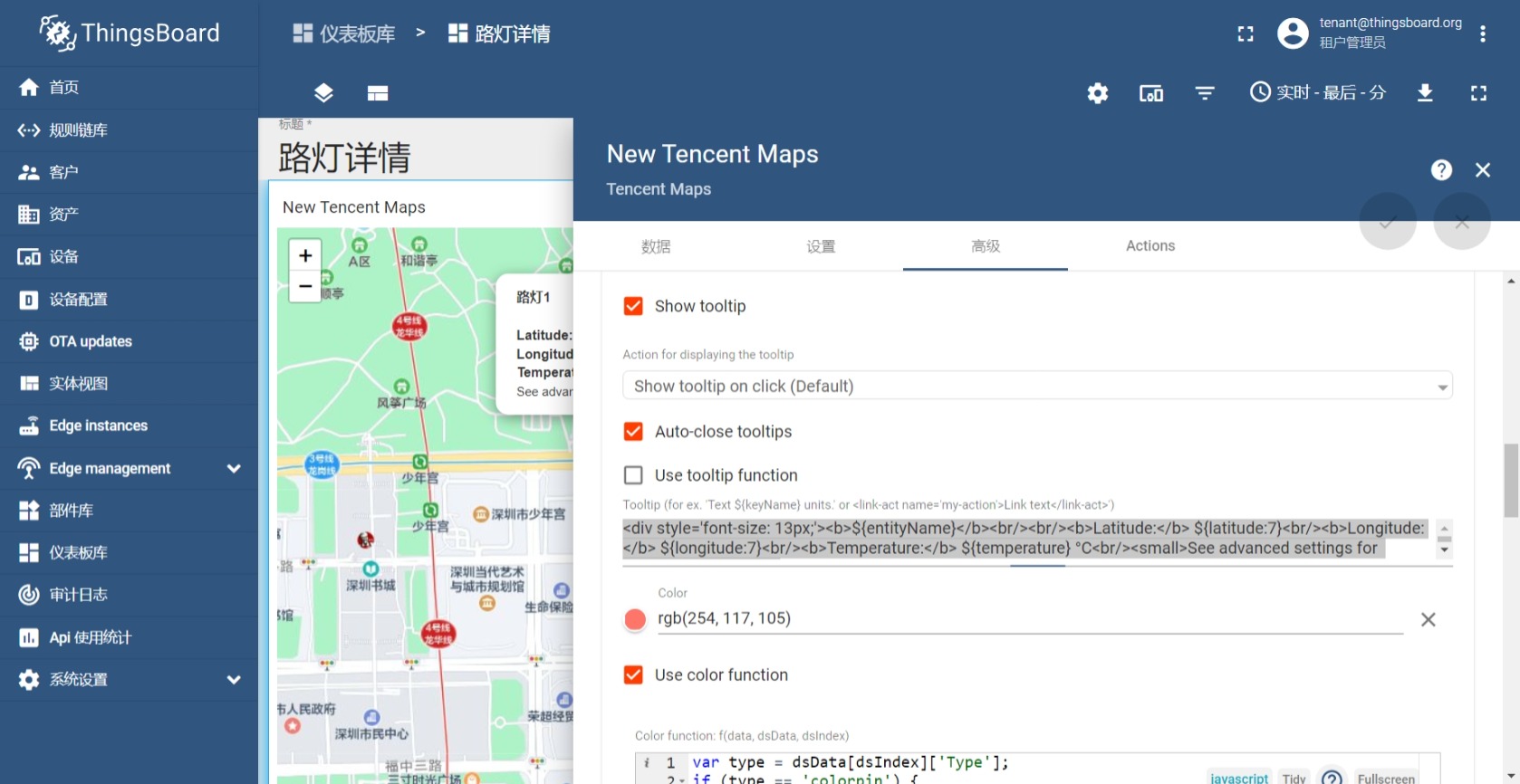Open manage layers icon in dashboard toolbar

tap(323, 93)
